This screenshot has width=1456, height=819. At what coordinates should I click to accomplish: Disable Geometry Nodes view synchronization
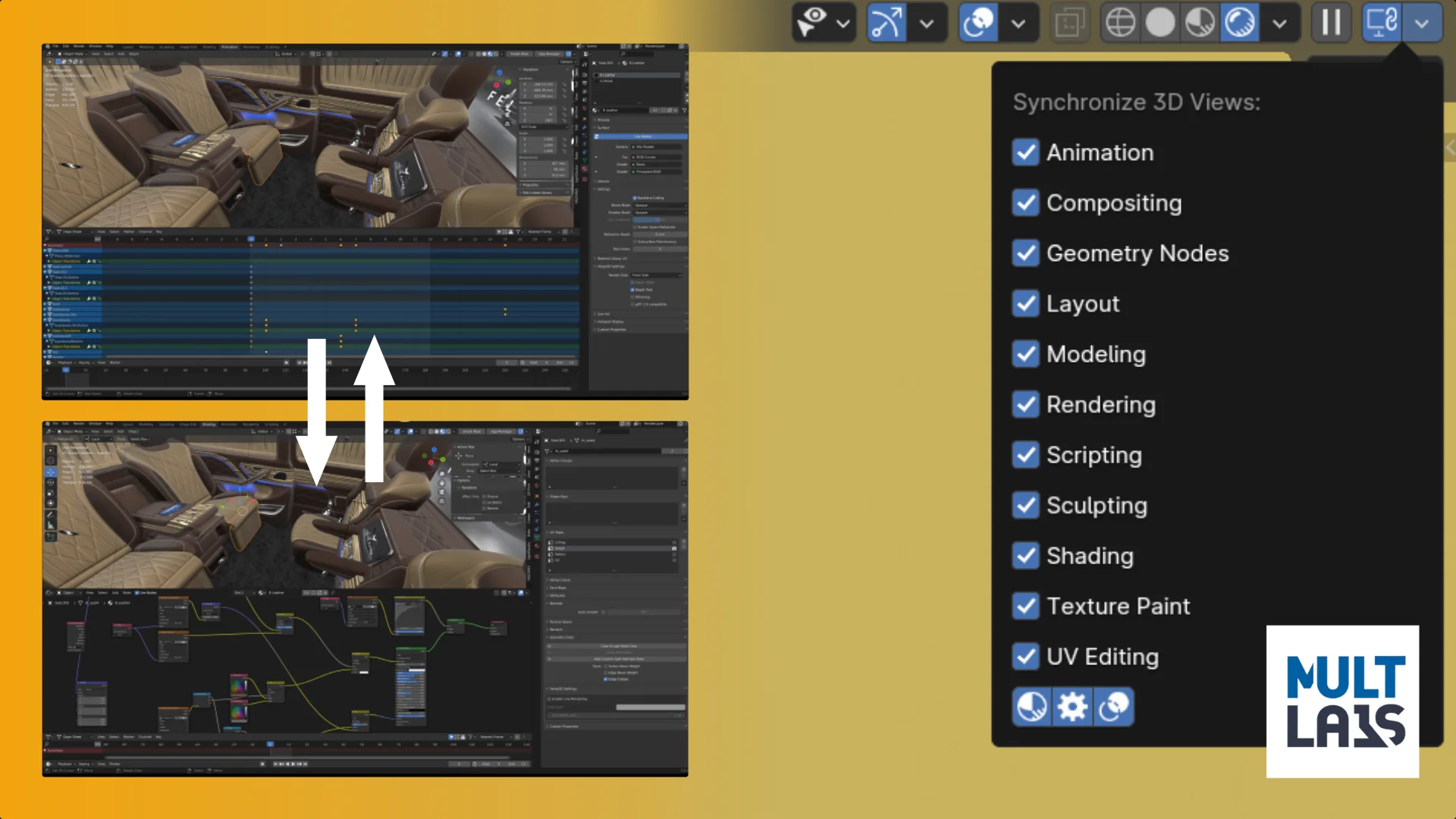pyautogui.click(x=1025, y=253)
